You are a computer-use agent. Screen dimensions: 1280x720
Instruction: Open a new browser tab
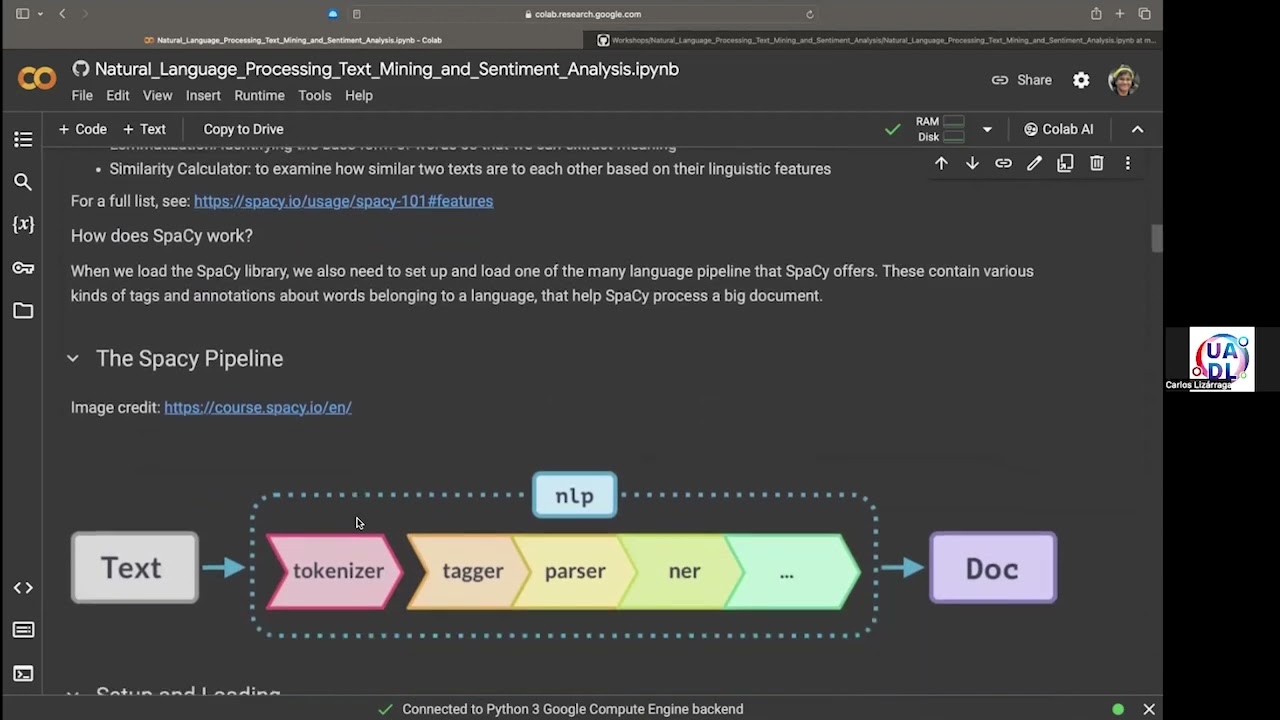[1120, 14]
